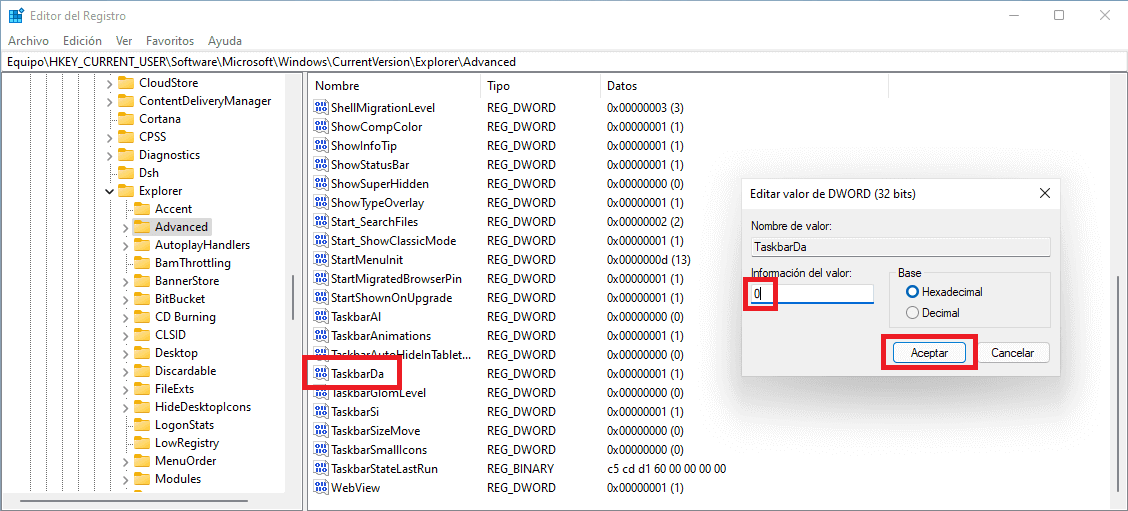Click Aceptar to confirm the DWORD value
1128x511 pixels.
pyautogui.click(x=929, y=353)
